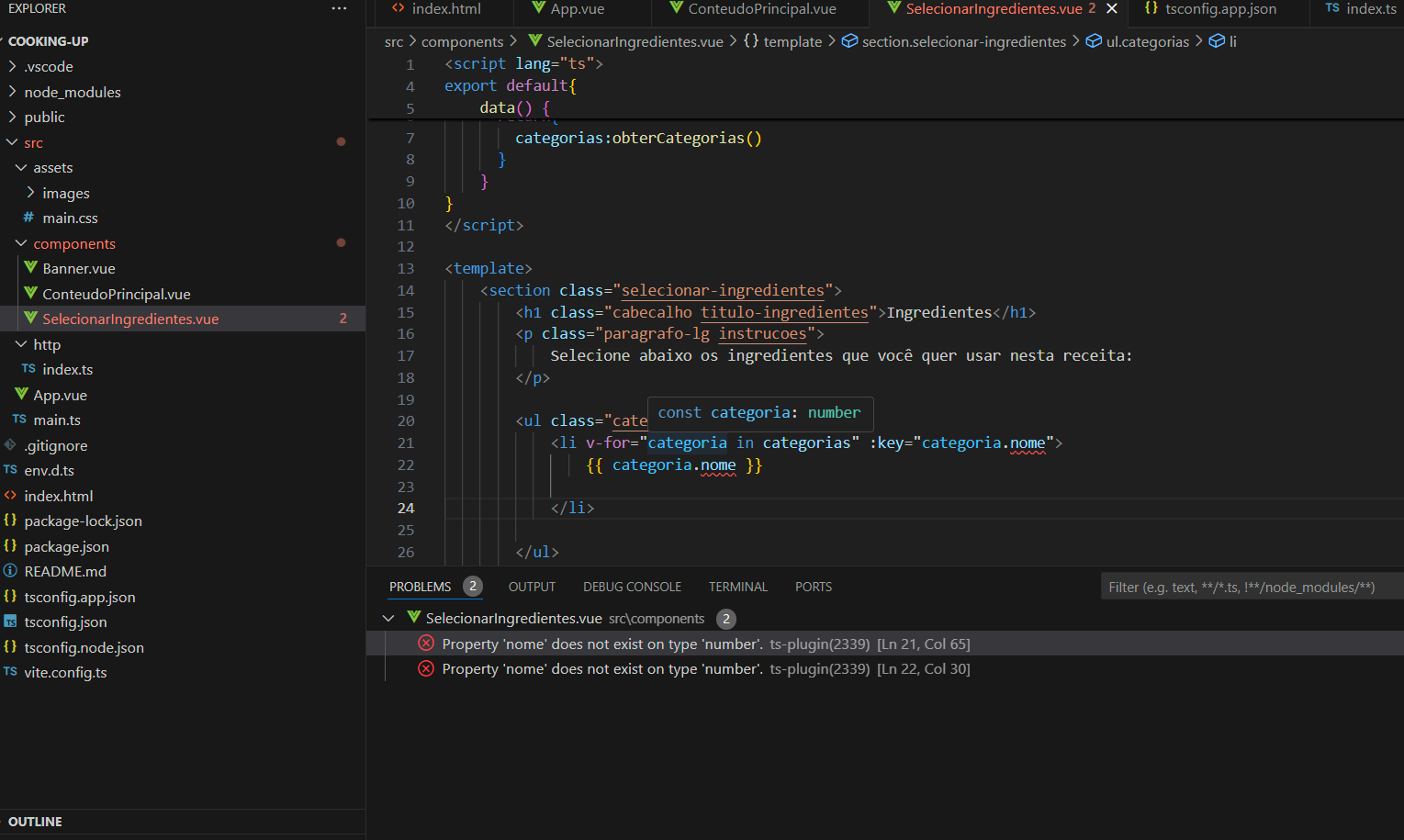Collapse the COOKING-UP project root
Image resolution: width=1404 pixels, height=840 pixels.
48,41
